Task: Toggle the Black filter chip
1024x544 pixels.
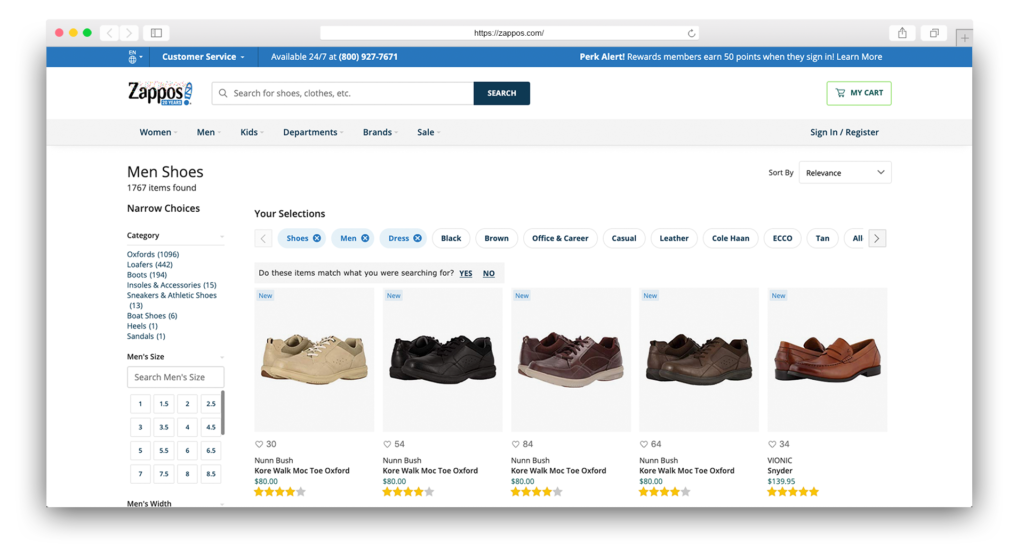Action: pyautogui.click(x=451, y=238)
